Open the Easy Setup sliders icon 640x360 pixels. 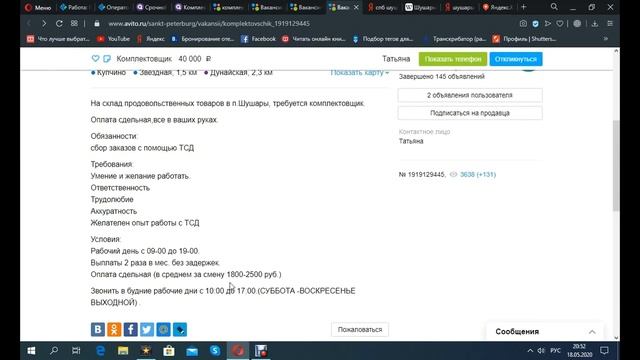point(610,24)
